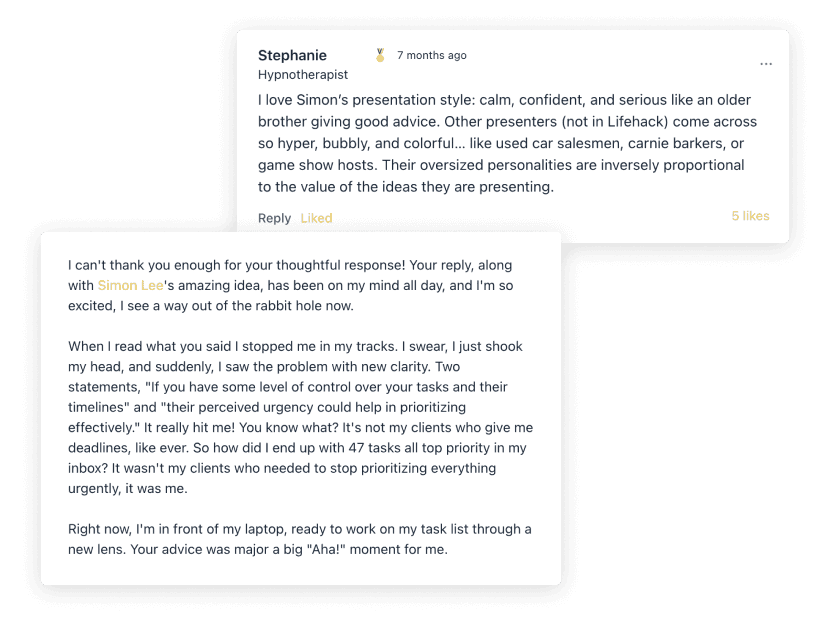Click the medal badge beside Stephanie
Viewport: 819px width, 618px height.
pos(380,55)
